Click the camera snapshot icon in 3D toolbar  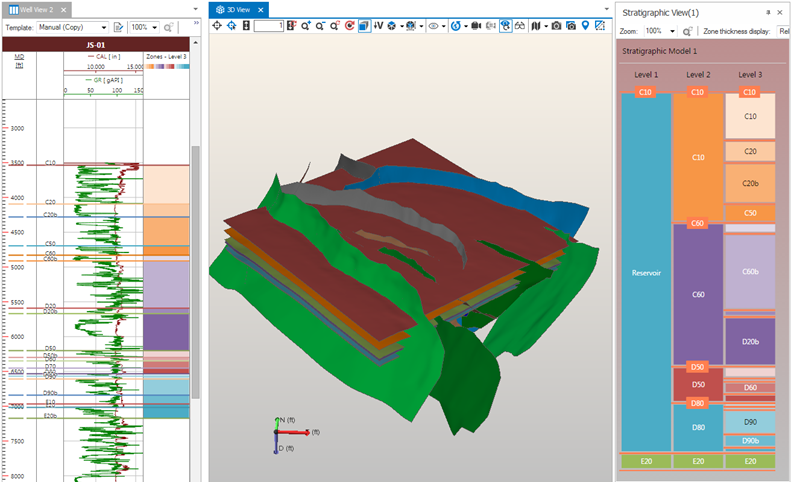555,26
